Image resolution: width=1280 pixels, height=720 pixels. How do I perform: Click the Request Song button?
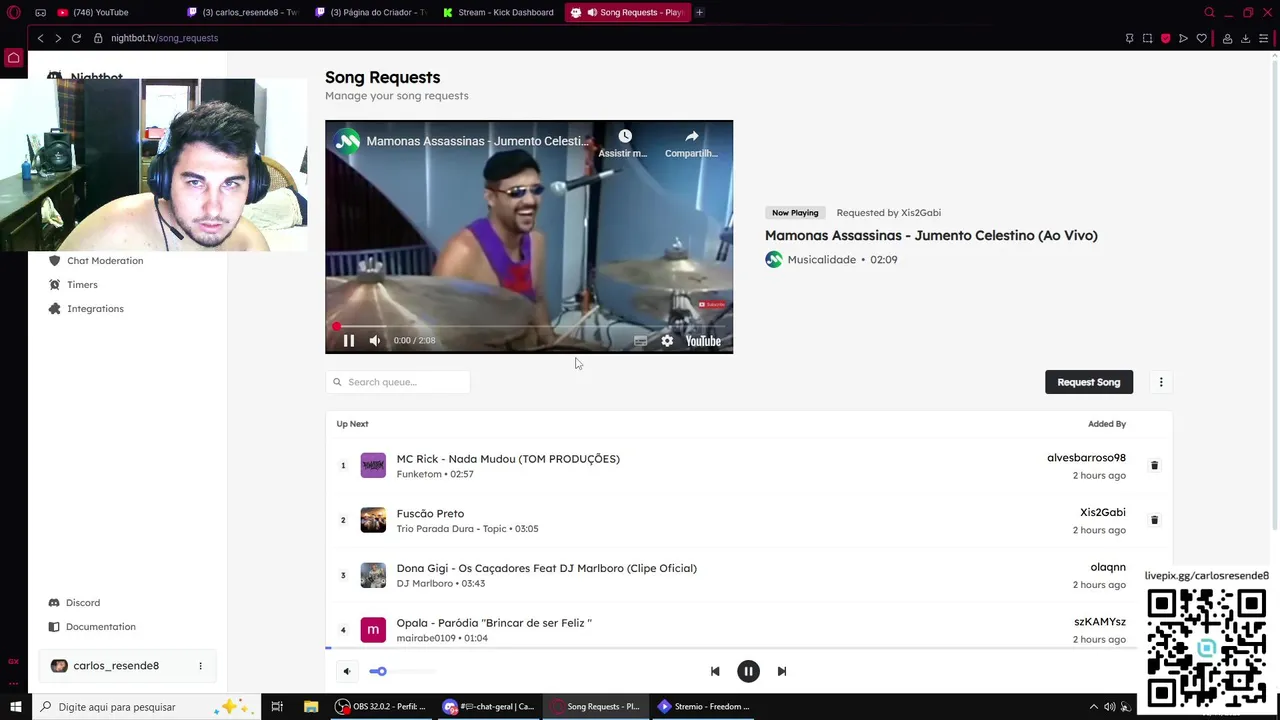point(1089,382)
